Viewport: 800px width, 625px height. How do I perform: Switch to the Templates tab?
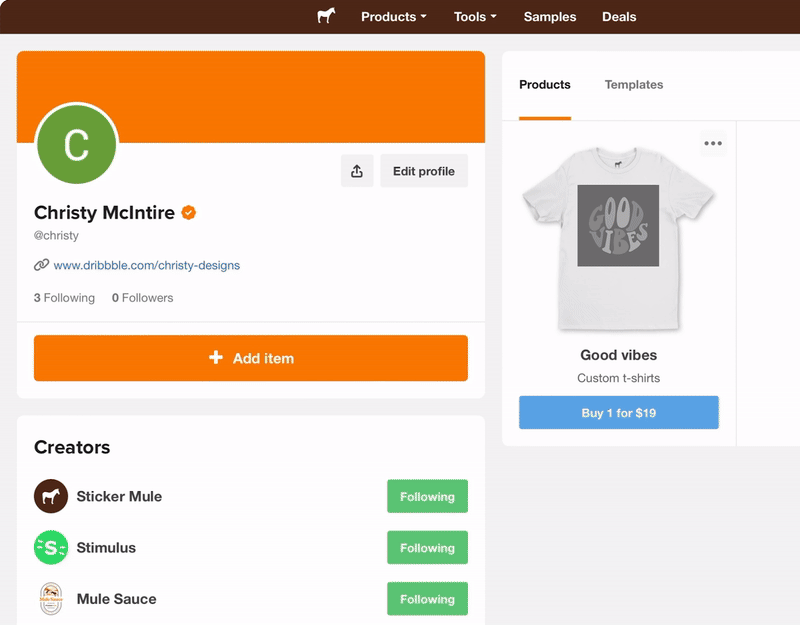pyautogui.click(x=633, y=85)
